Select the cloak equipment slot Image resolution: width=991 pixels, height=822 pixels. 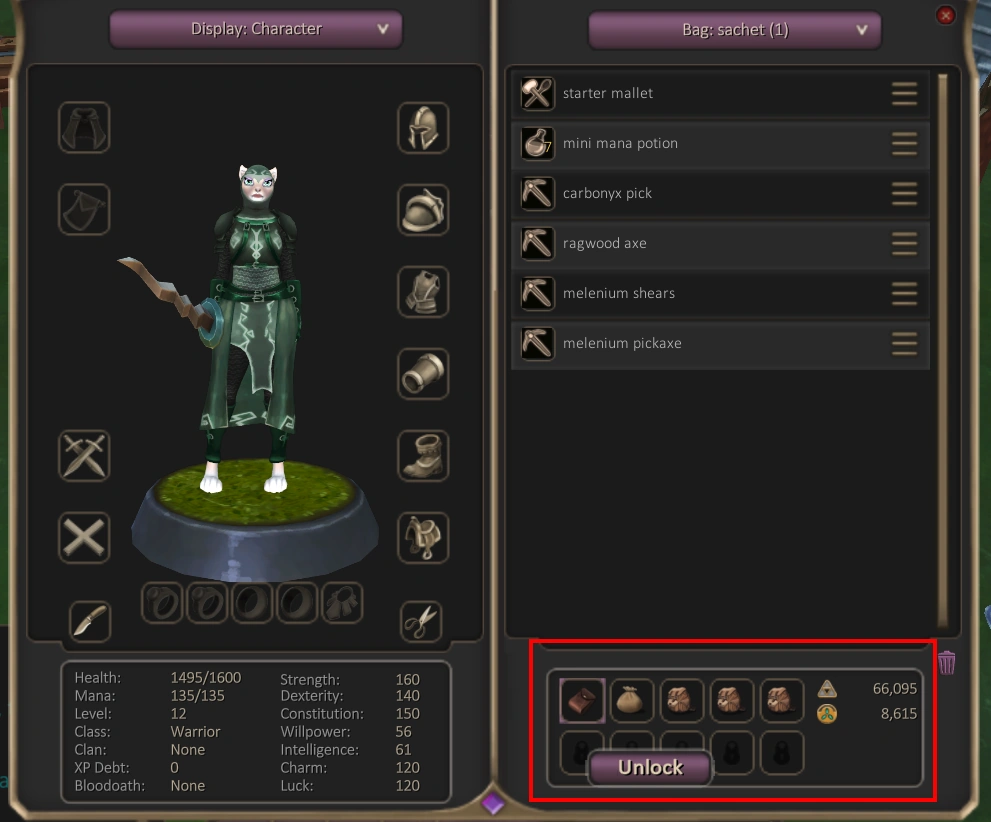coord(84,128)
